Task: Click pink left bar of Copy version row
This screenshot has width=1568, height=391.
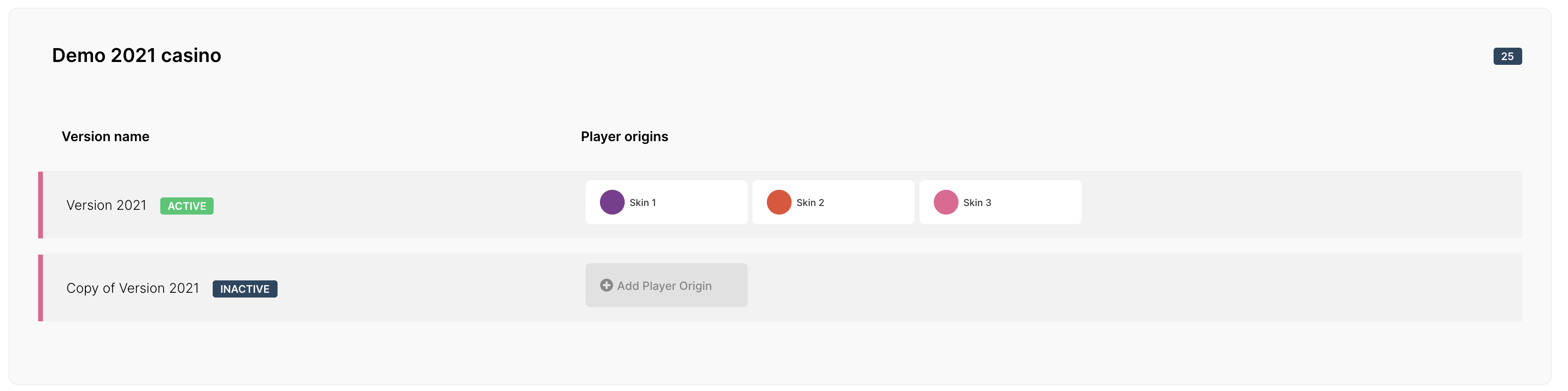Action: tap(41, 288)
